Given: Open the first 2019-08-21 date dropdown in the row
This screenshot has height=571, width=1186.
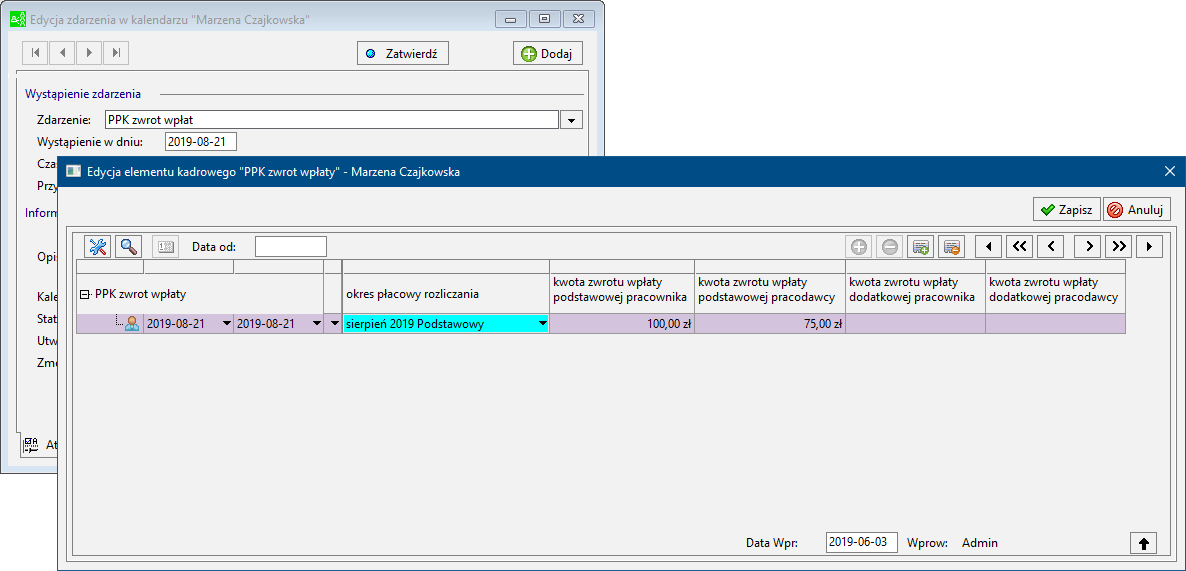Looking at the screenshot, I should click(x=226, y=323).
